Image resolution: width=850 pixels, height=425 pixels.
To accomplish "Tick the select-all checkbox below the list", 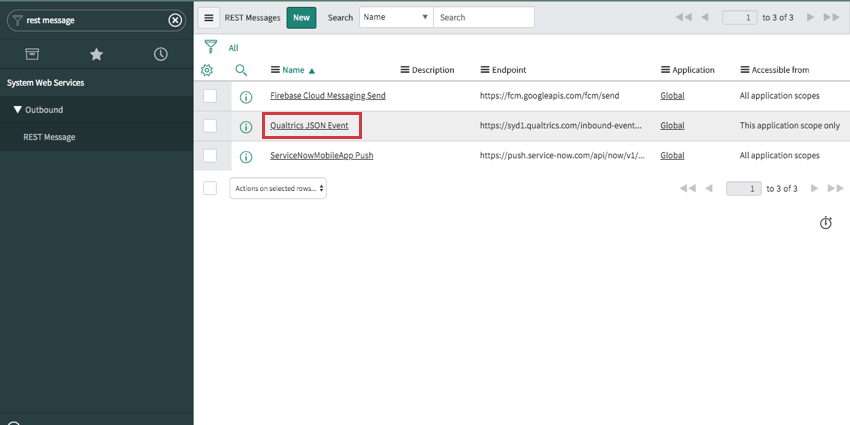I will click(210, 188).
